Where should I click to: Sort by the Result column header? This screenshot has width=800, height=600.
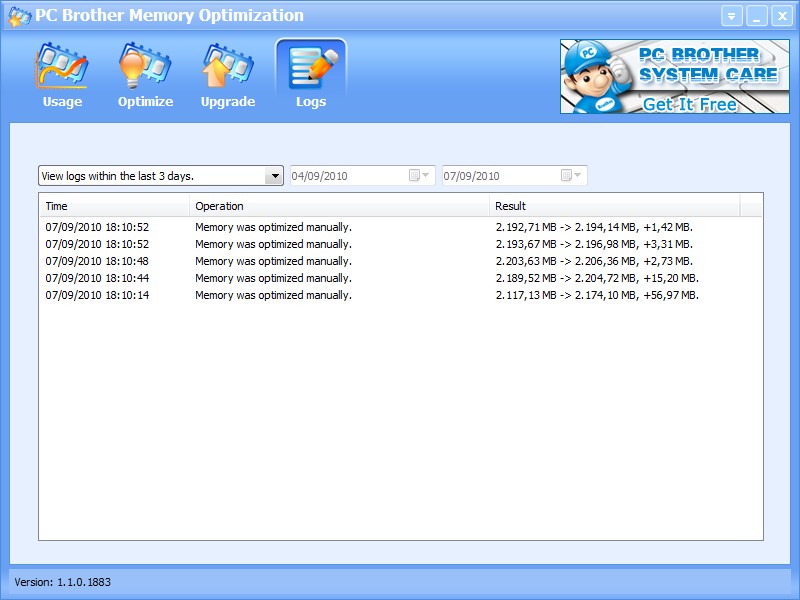(x=614, y=206)
